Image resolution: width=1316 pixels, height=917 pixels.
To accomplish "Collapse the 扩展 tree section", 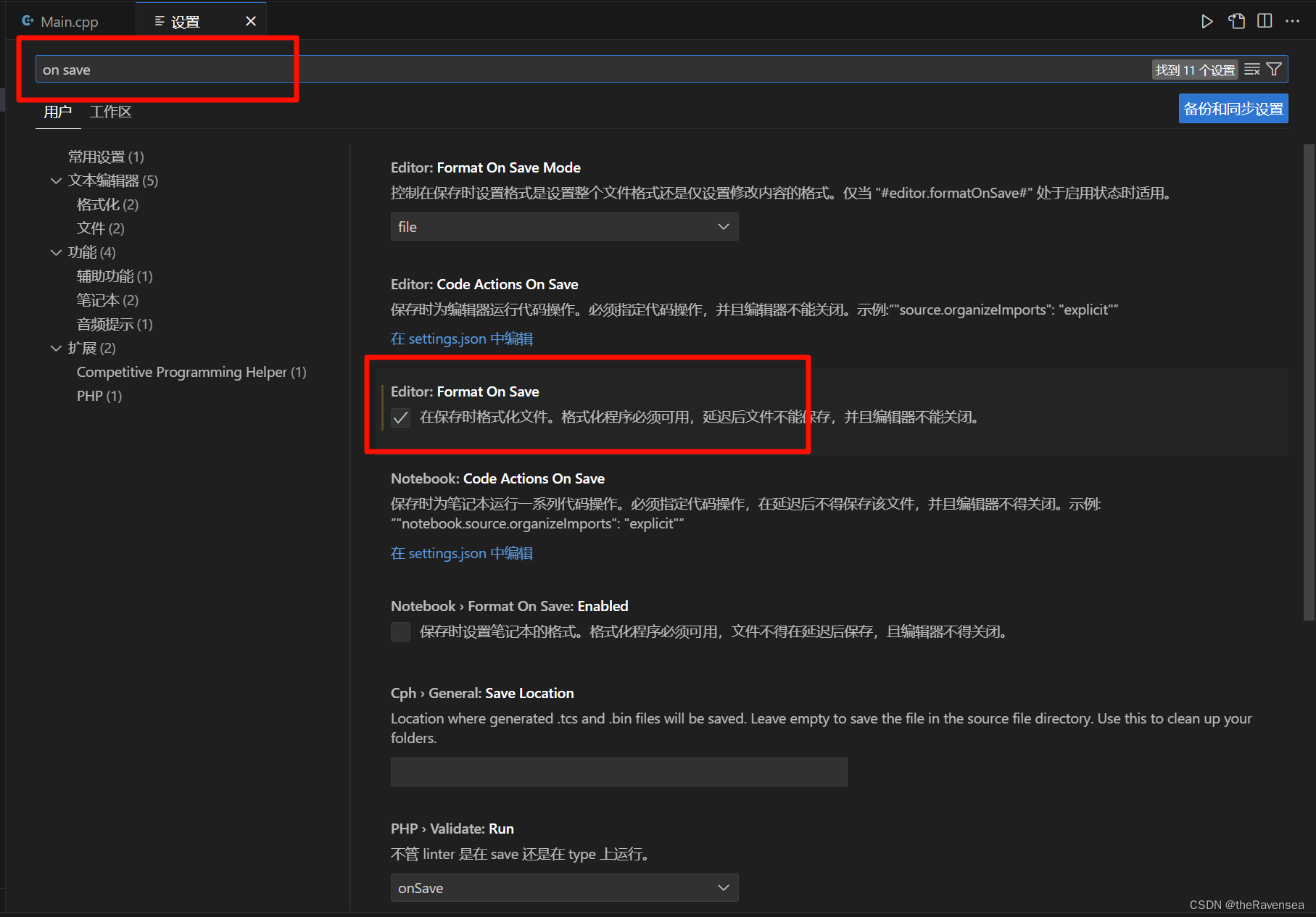I will pyautogui.click(x=56, y=348).
